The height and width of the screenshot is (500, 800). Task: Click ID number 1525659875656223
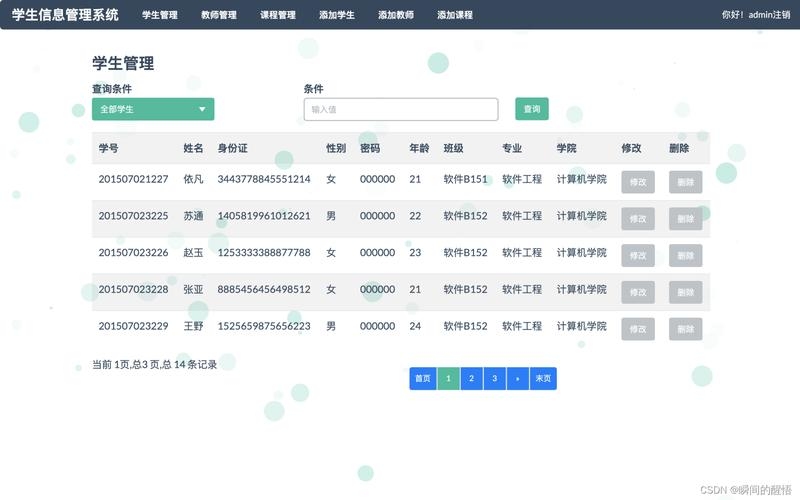[264, 326]
